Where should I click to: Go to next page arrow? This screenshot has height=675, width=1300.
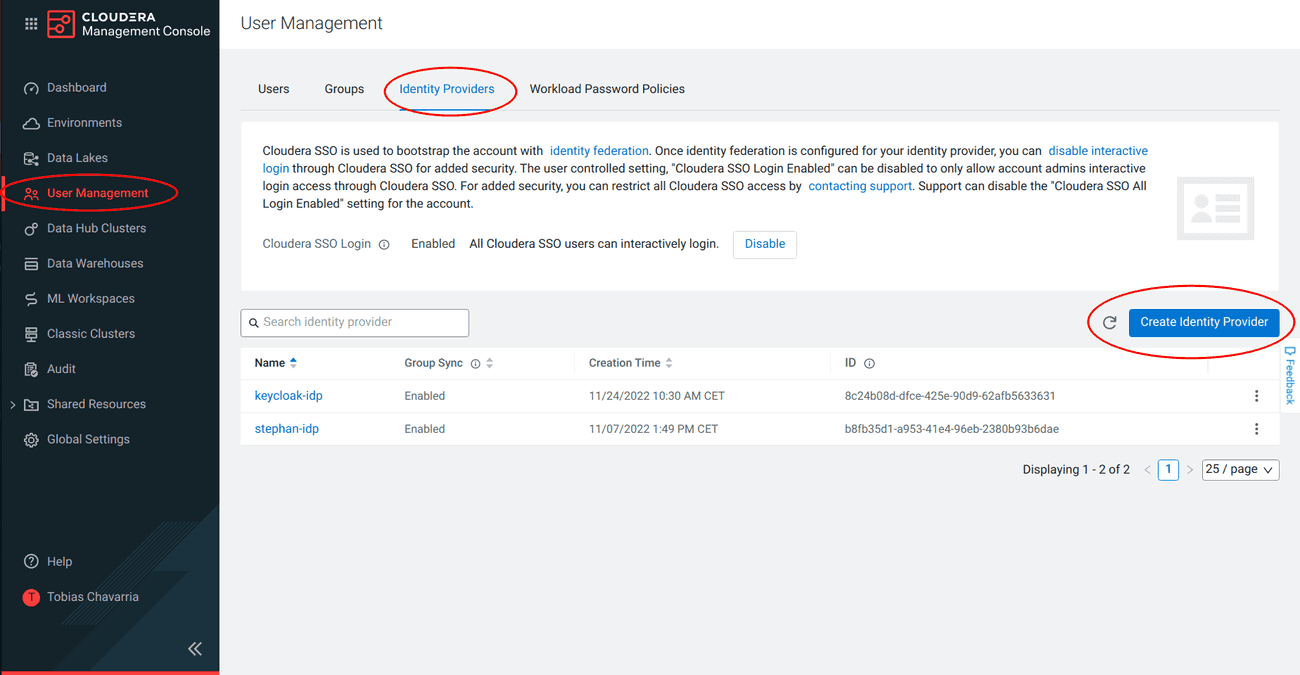click(x=1190, y=470)
